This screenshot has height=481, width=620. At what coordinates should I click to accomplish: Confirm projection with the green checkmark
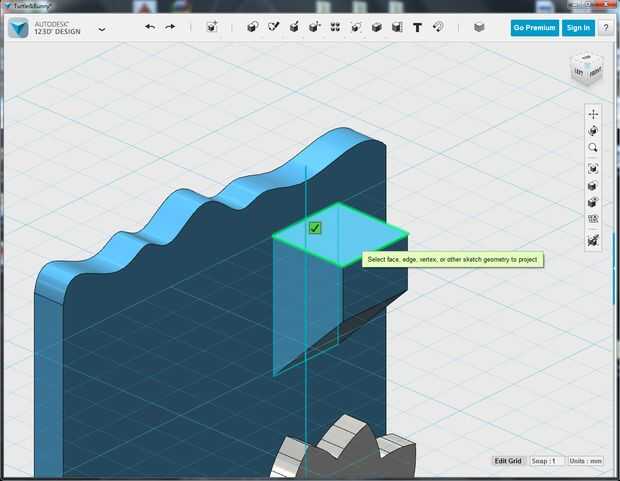click(x=315, y=228)
